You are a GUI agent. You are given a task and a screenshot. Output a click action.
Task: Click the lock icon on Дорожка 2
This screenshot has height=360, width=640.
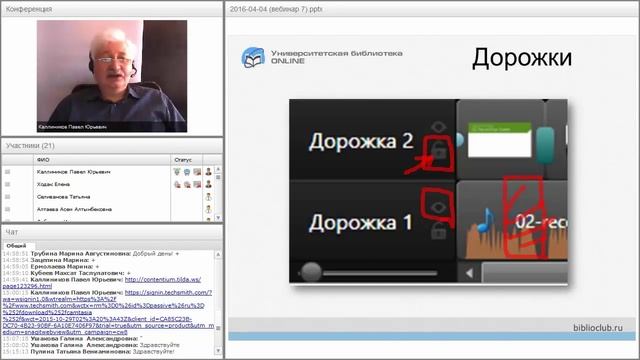tap(439, 151)
